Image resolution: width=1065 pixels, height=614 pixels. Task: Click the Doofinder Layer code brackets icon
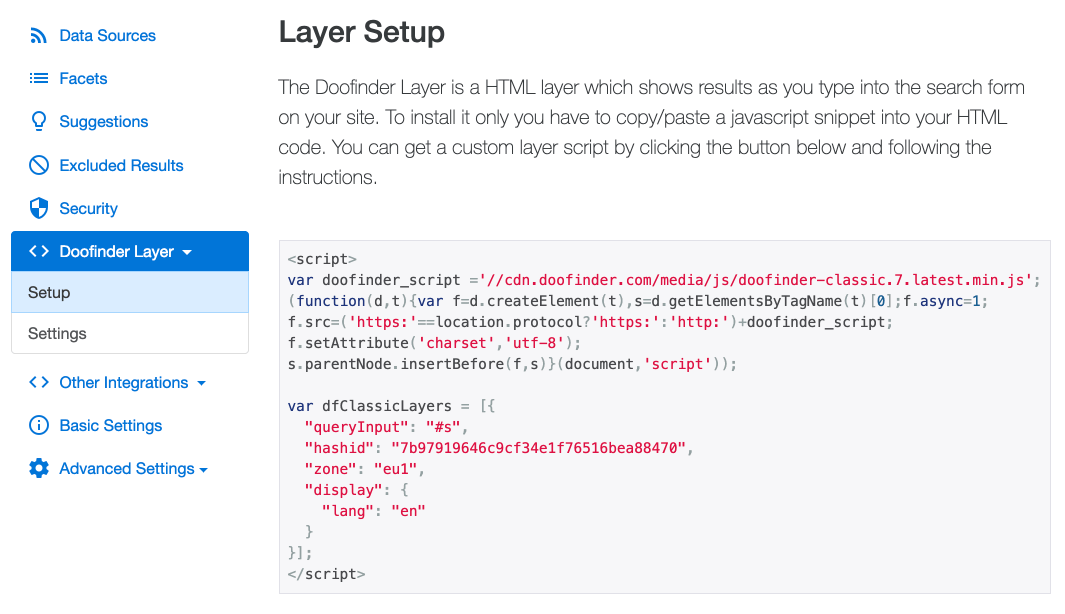pos(39,252)
